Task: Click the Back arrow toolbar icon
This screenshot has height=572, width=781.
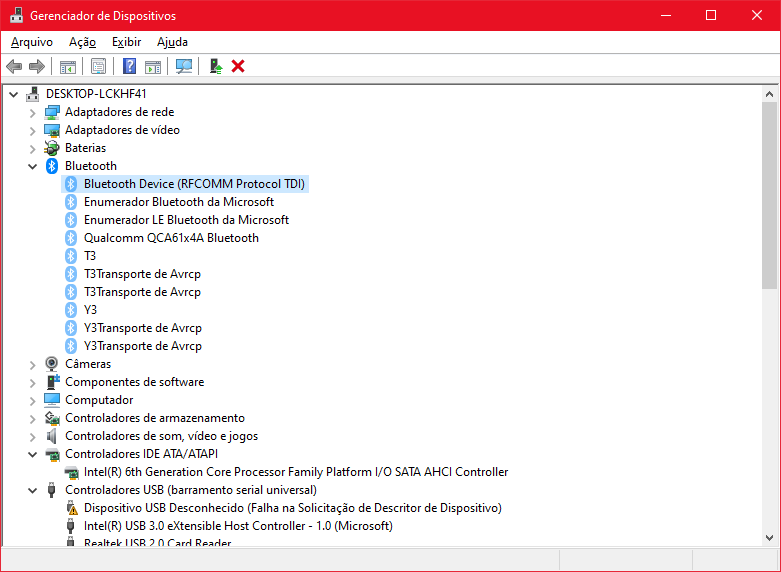Action: click(14, 66)
